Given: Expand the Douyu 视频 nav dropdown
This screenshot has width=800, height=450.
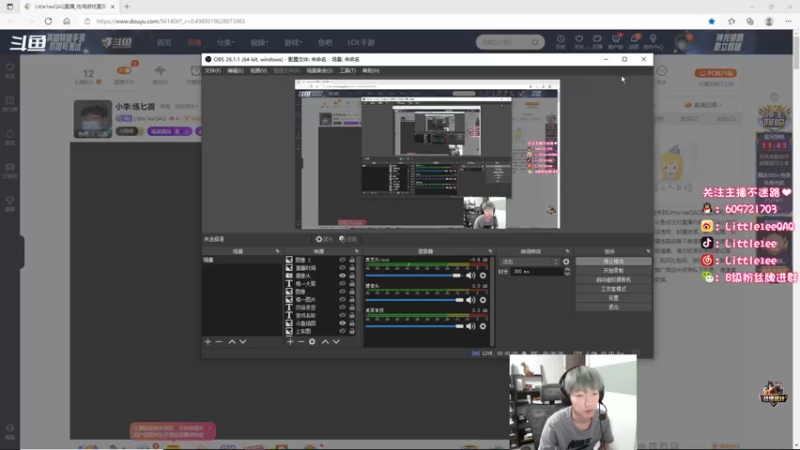Looking at the screenshot, I should tap(259, 42).
